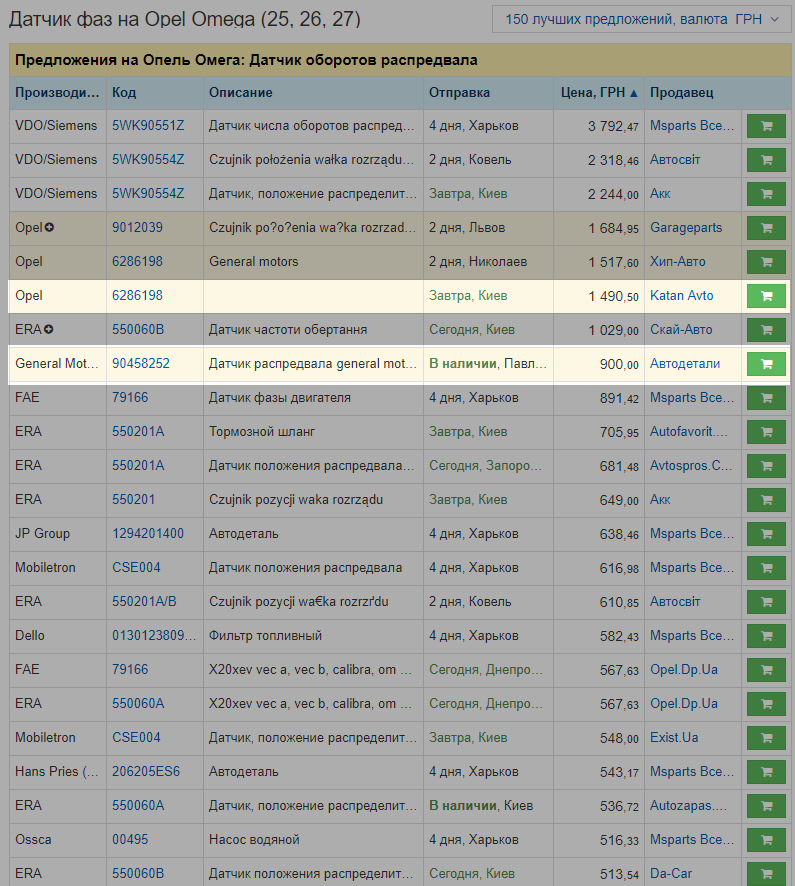The image size is (795, 886).
Task: Open seller Хип-Авто
Action: point(677,262)
